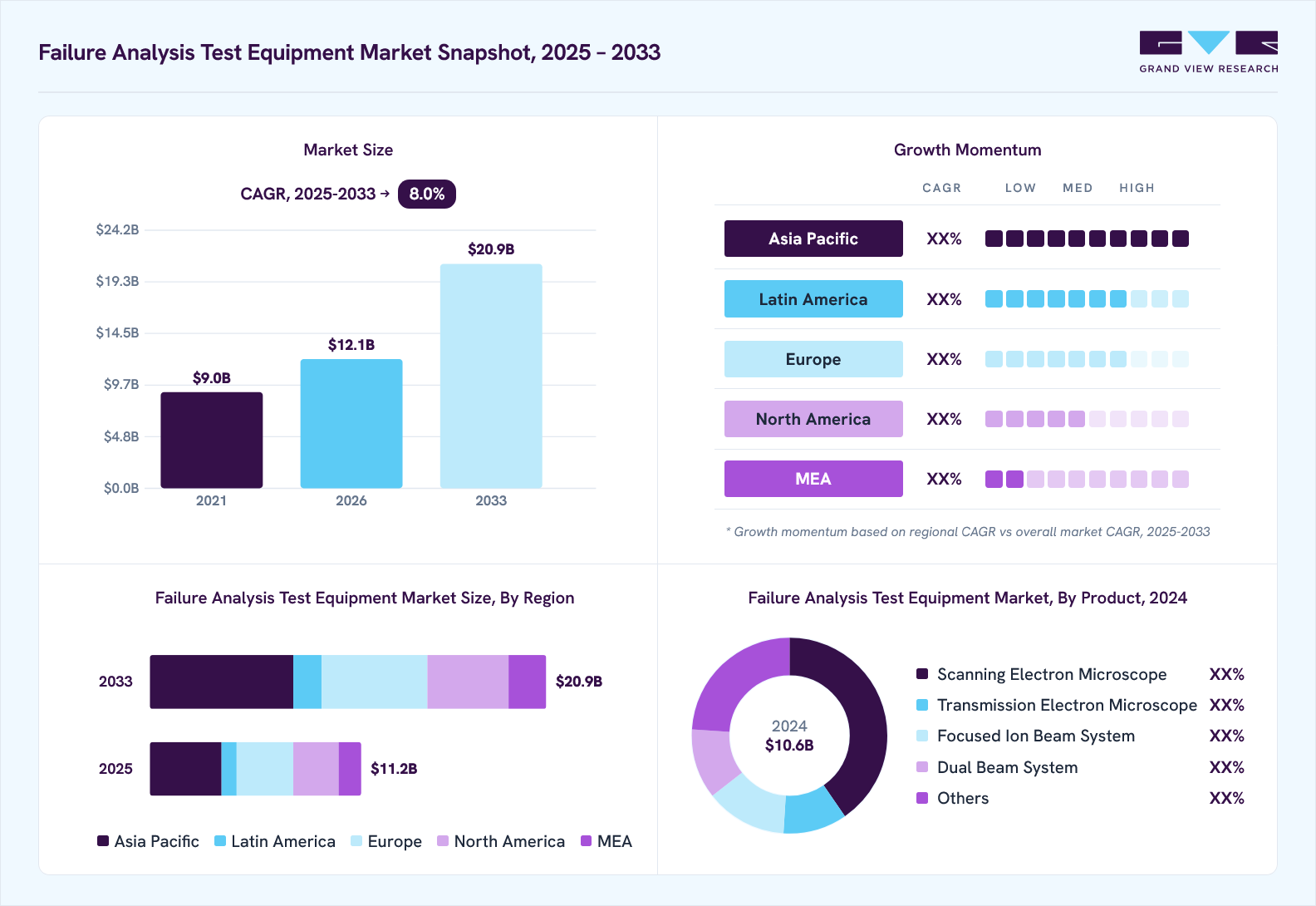Click the Scanning Electron Microscope legend swatch
Screen dimensions: 1316x906
click(x=922, y=674)
